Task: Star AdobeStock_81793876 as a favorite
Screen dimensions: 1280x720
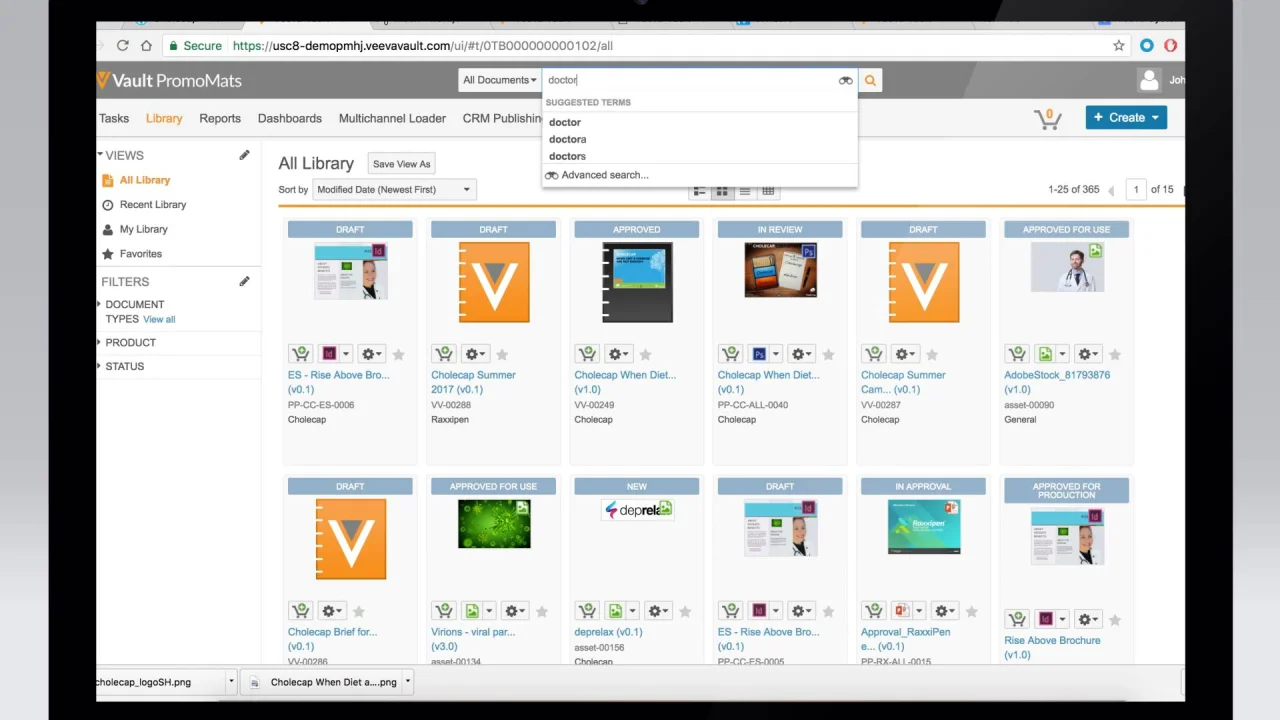Action: pyautogui.click(x=1115, y=353)
